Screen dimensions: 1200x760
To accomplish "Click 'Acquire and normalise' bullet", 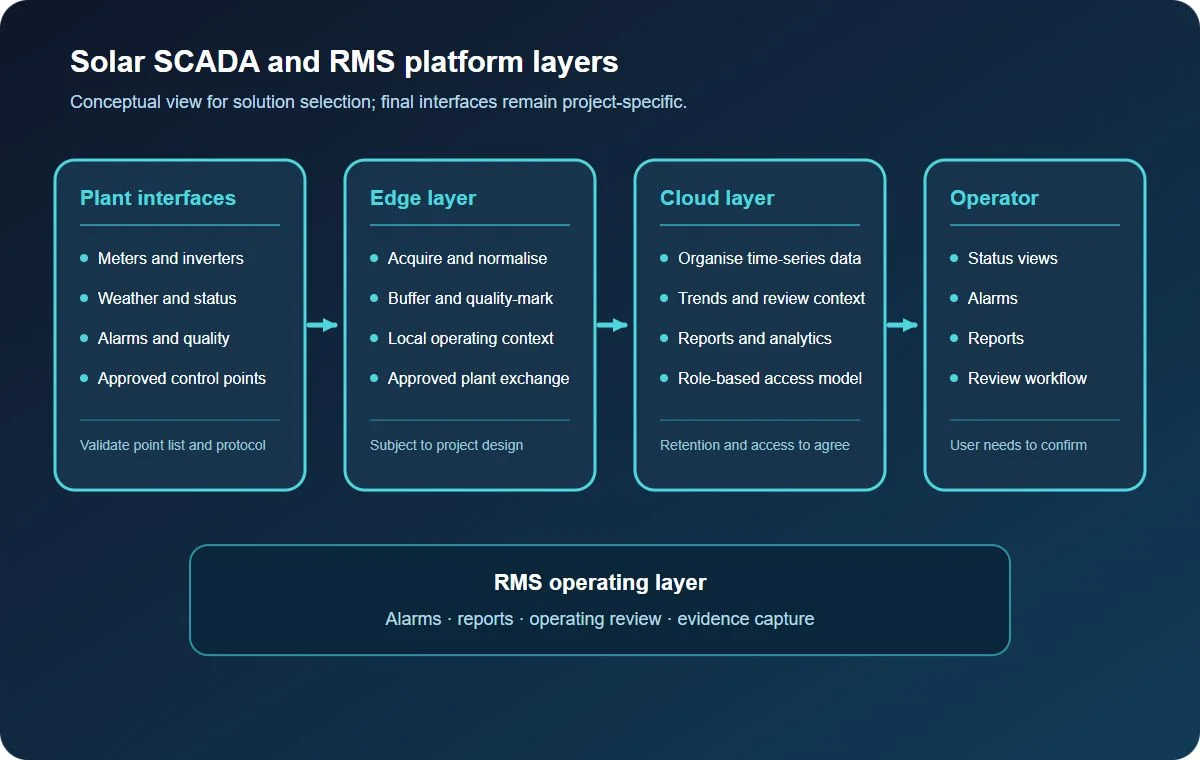I will [468, 258].
